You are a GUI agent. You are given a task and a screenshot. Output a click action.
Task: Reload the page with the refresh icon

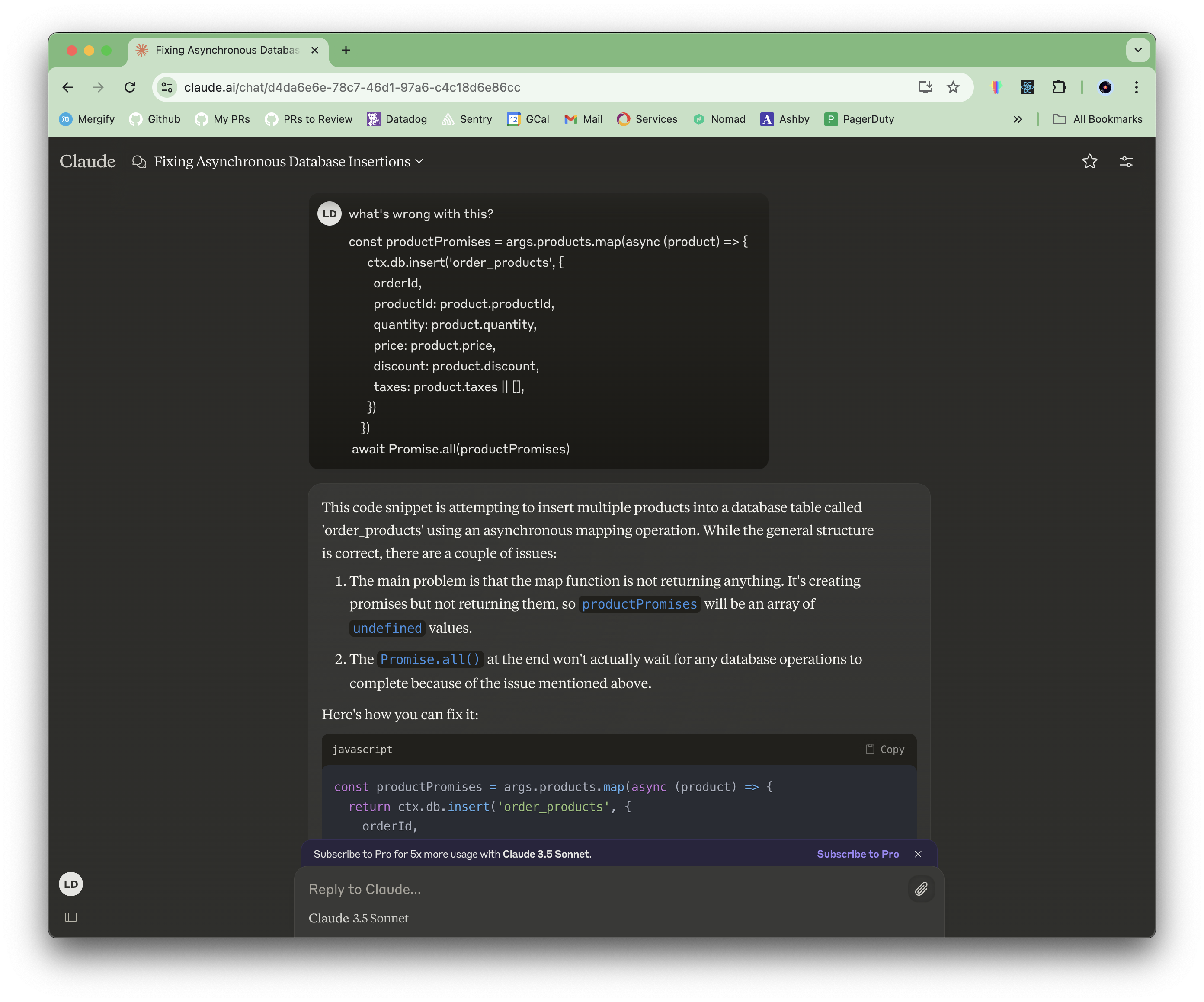point(130,87)
